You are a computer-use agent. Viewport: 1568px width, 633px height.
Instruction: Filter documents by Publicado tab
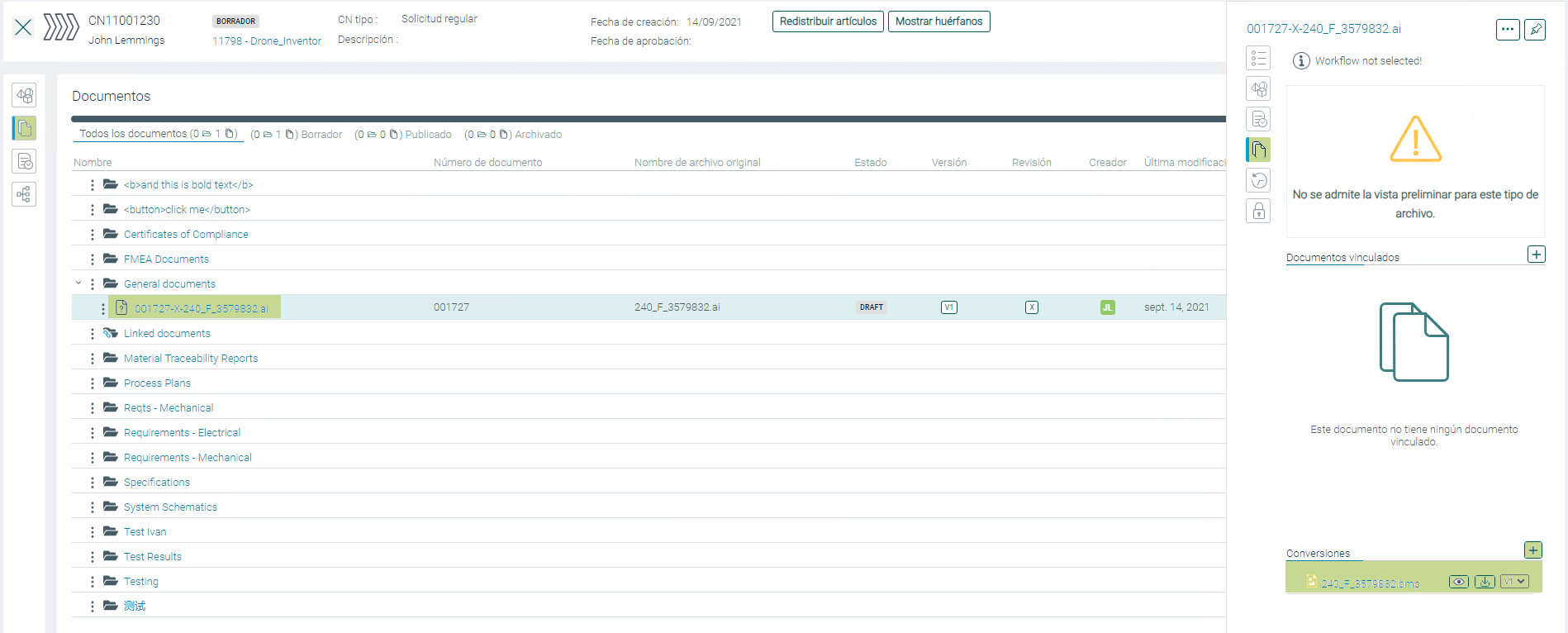pos(403,135)
